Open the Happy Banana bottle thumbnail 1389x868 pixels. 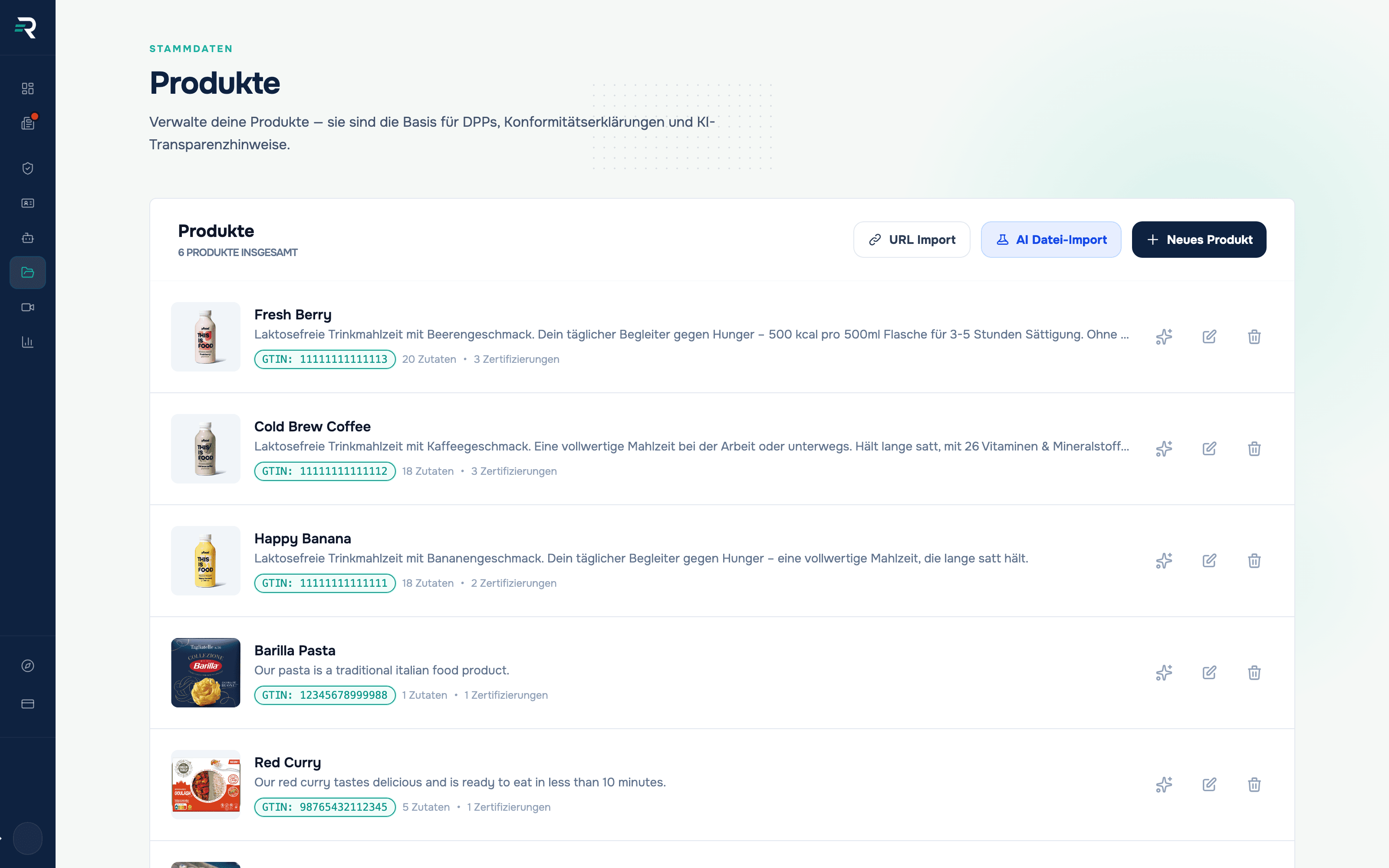point(205,560)
